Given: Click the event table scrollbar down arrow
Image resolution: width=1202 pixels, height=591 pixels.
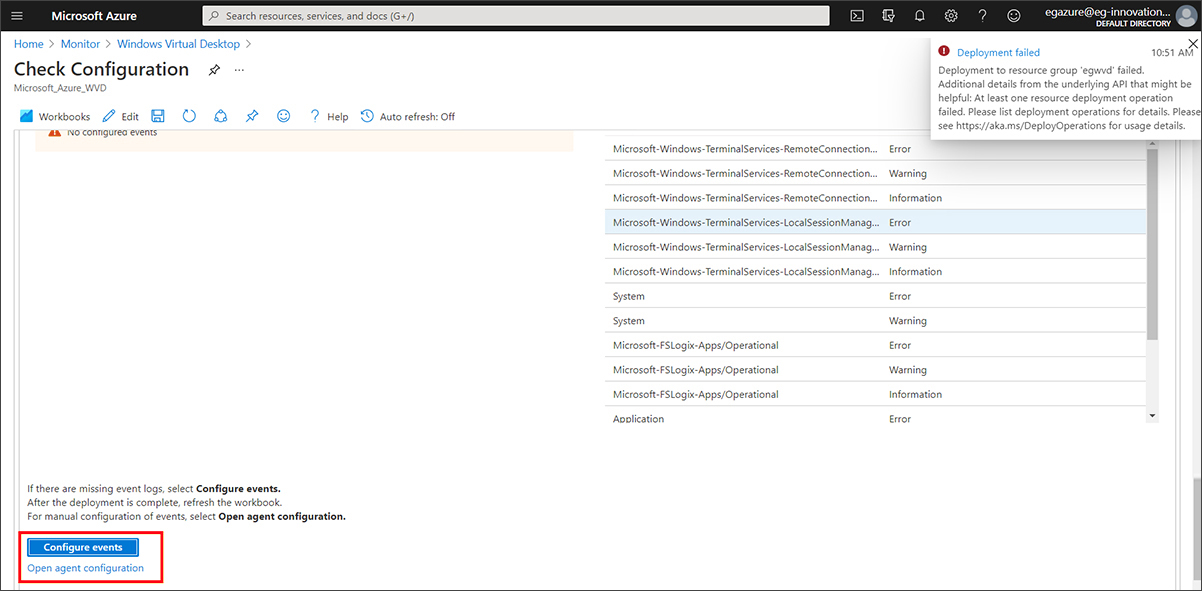Looking at the screenshot, I should point(1152,415).
